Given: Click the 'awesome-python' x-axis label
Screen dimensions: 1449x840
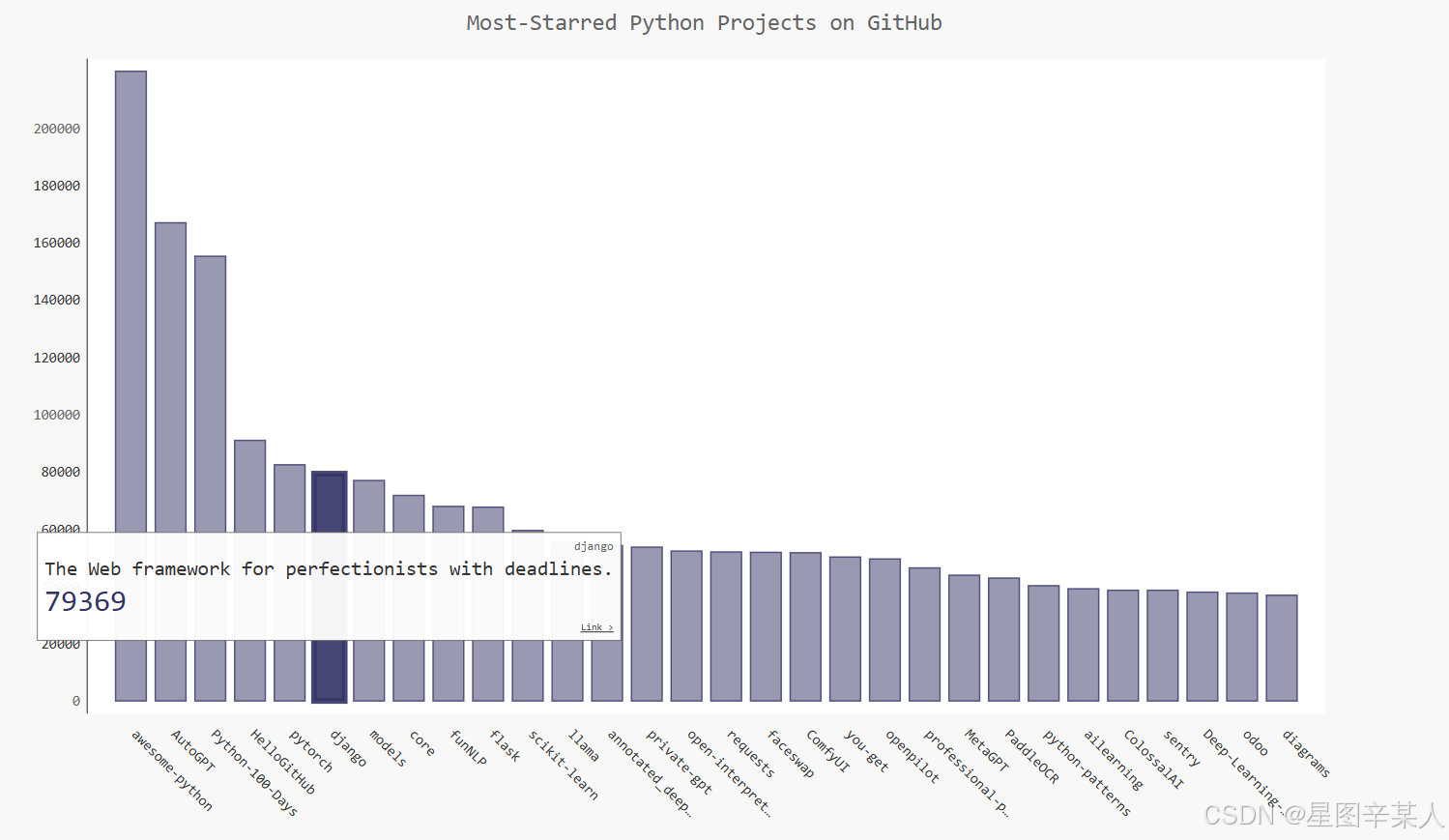Looking at the screenshot, I should click(171, 770).
